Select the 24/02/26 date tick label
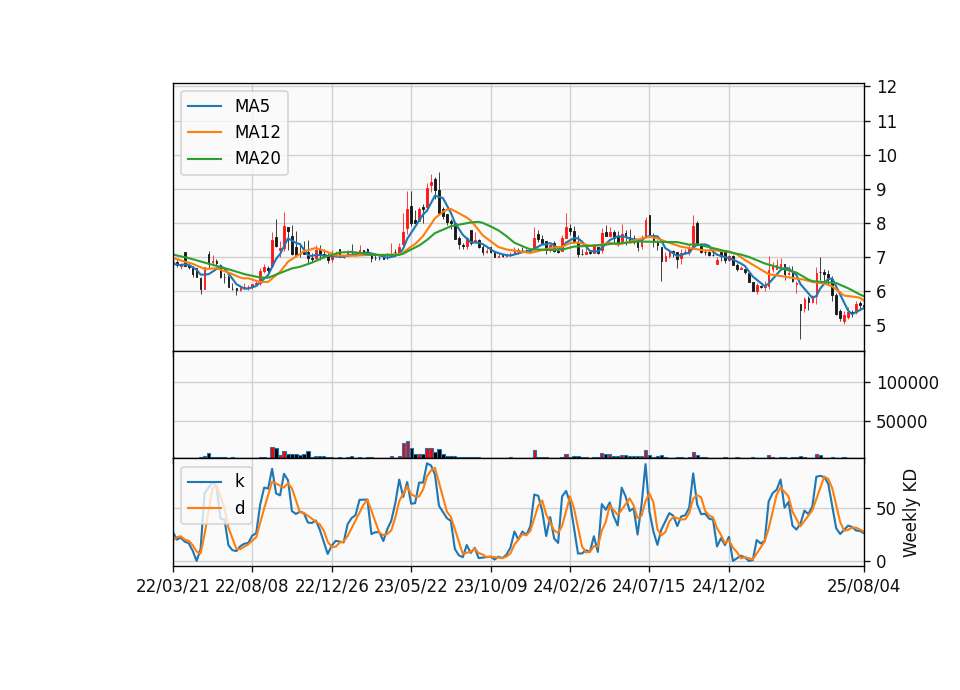 pos(569,587)
